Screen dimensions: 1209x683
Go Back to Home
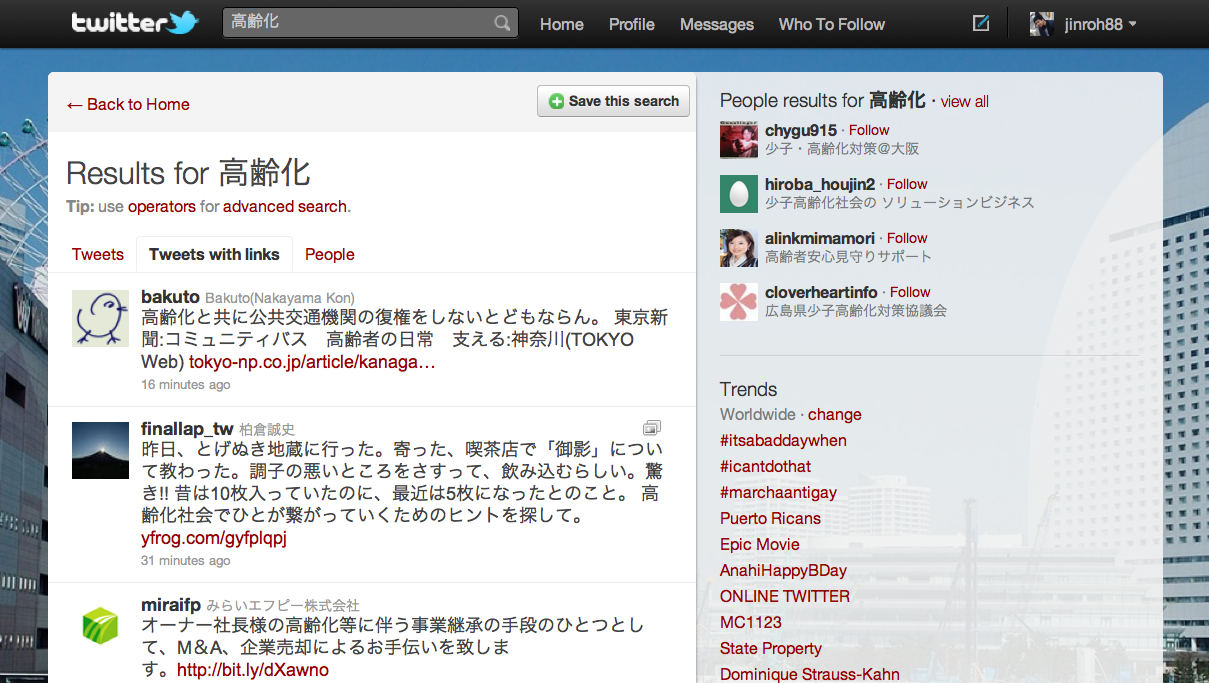tap(128, 104)
